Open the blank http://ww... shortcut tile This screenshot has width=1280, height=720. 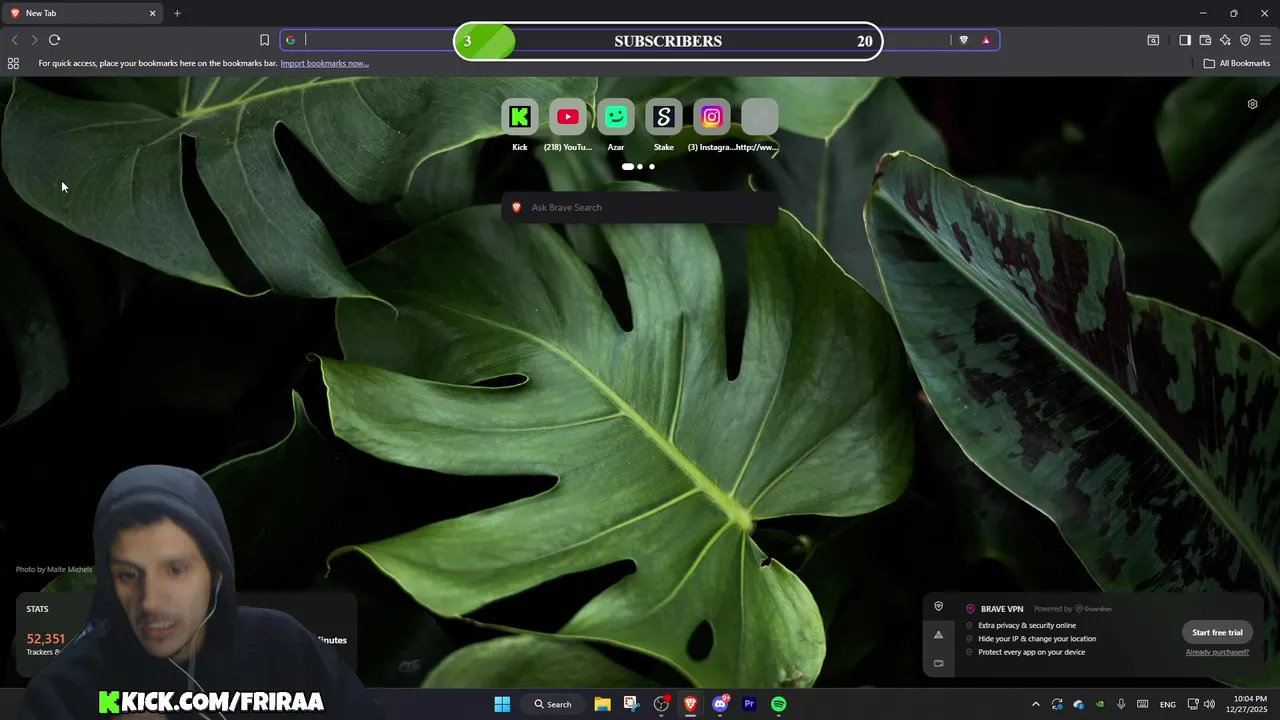760,117
